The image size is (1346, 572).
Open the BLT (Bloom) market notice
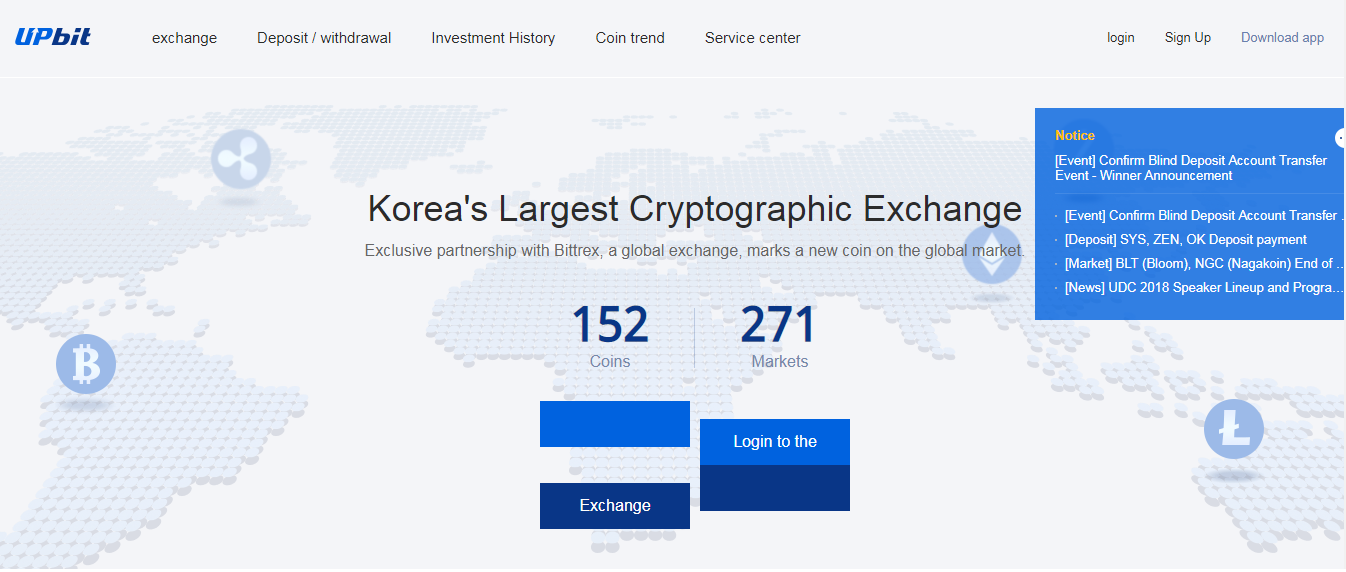pyautogui.click(x=1198, y=264)
